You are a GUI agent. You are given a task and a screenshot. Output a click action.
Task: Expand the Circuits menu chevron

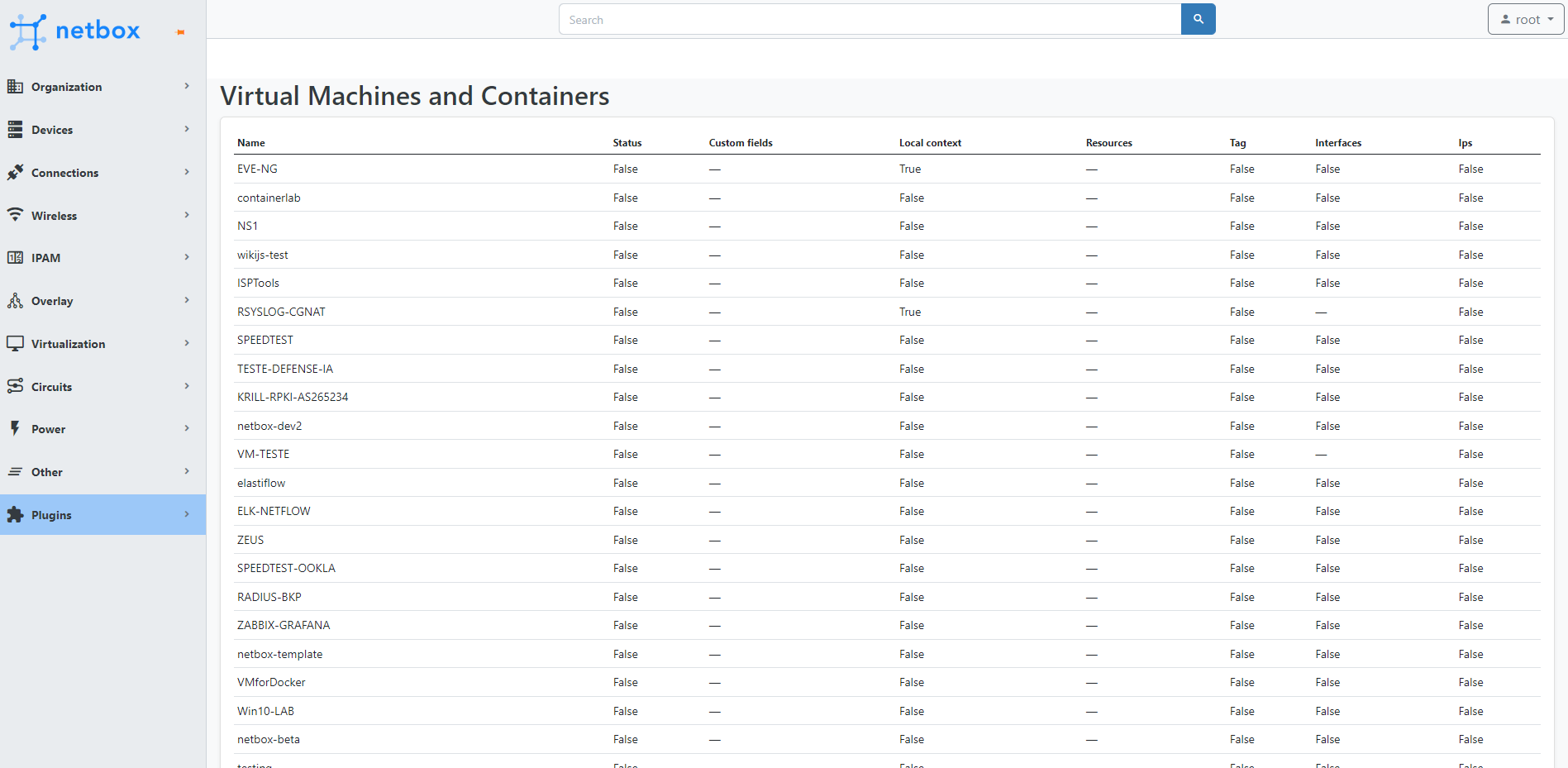coord(187,386)
